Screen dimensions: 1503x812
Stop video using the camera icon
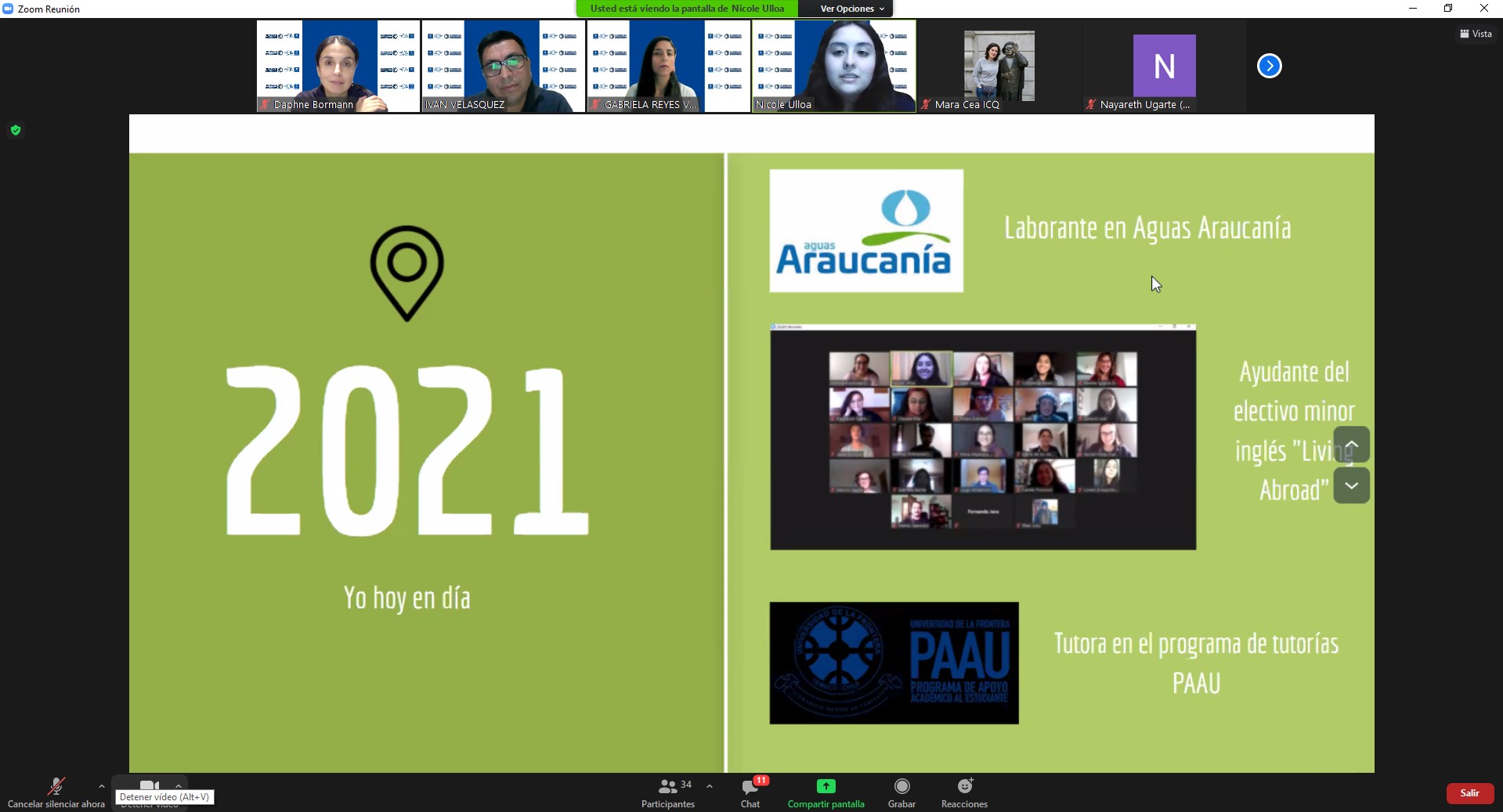pyautogui.click(x=149, y=785)
